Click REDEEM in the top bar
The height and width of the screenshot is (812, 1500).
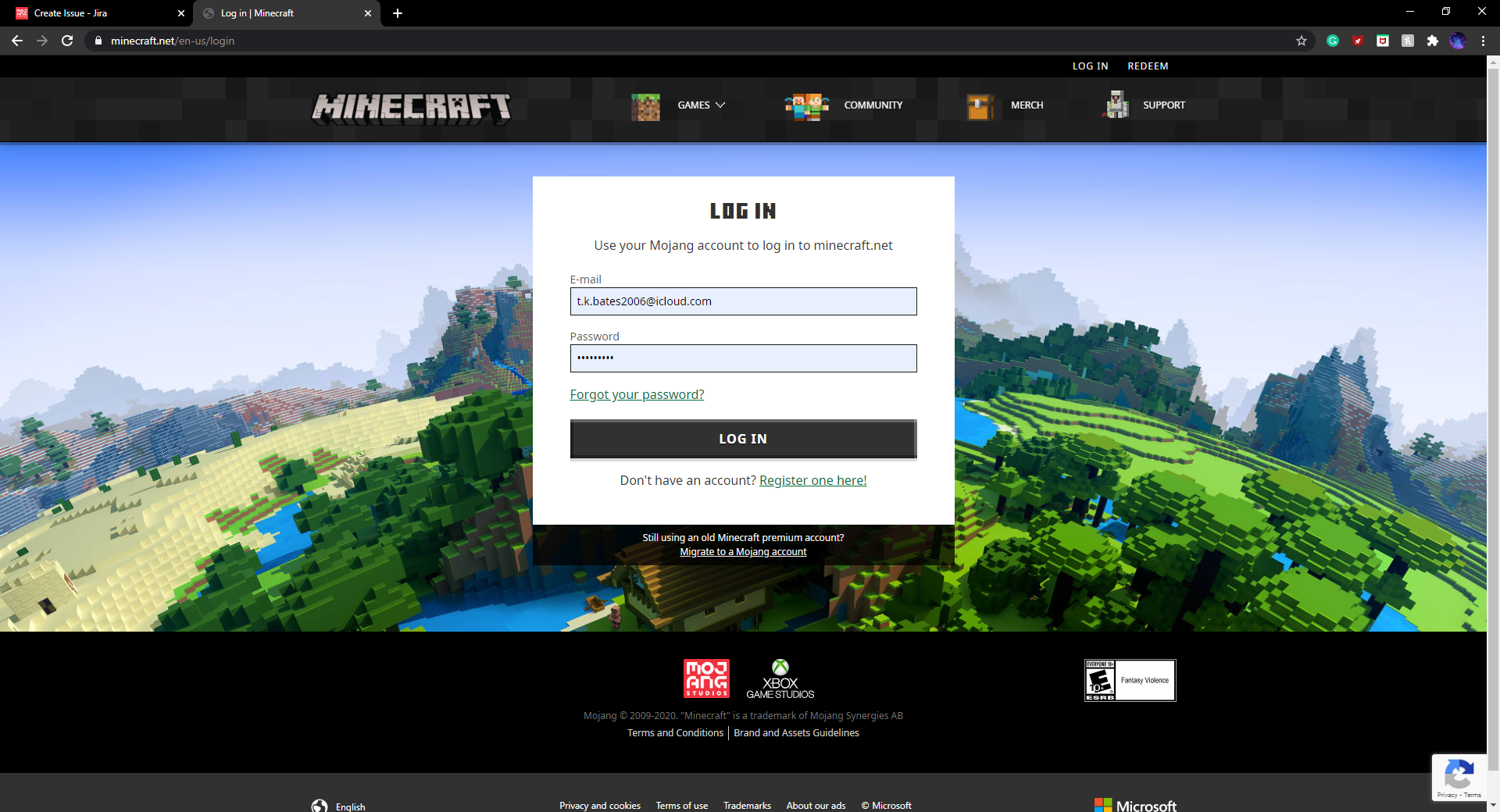tap(1148, 66)
